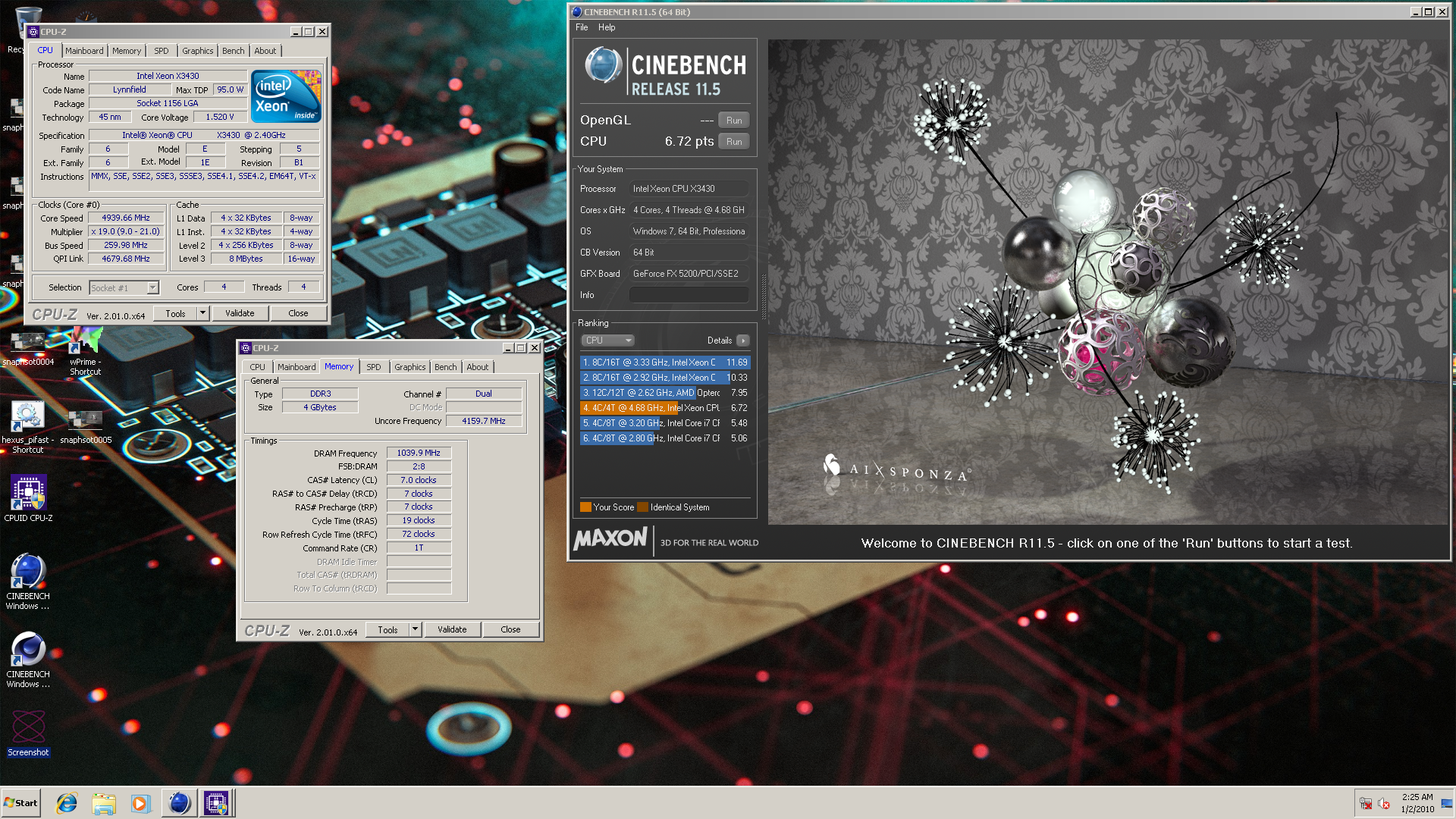Viewport: 1456px width, 819px height.
Task: Switch to CPU-Z taskbar button
Action: 216,803
